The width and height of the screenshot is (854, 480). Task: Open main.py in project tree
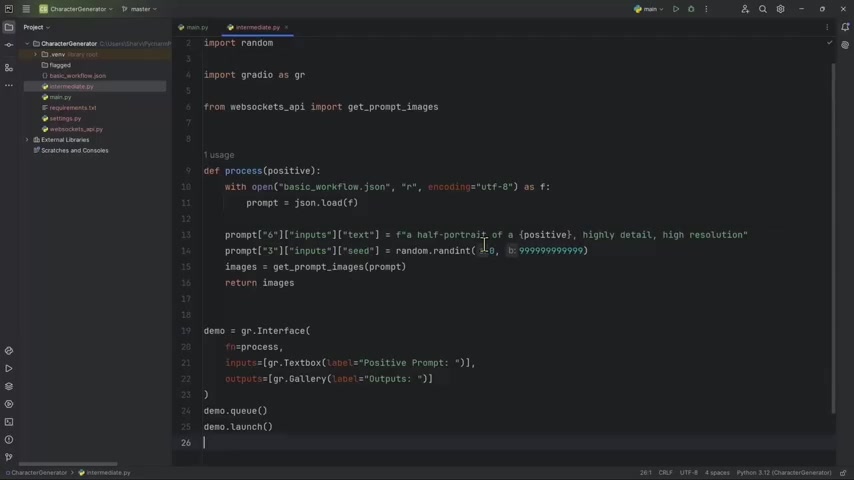click(60, 97)
